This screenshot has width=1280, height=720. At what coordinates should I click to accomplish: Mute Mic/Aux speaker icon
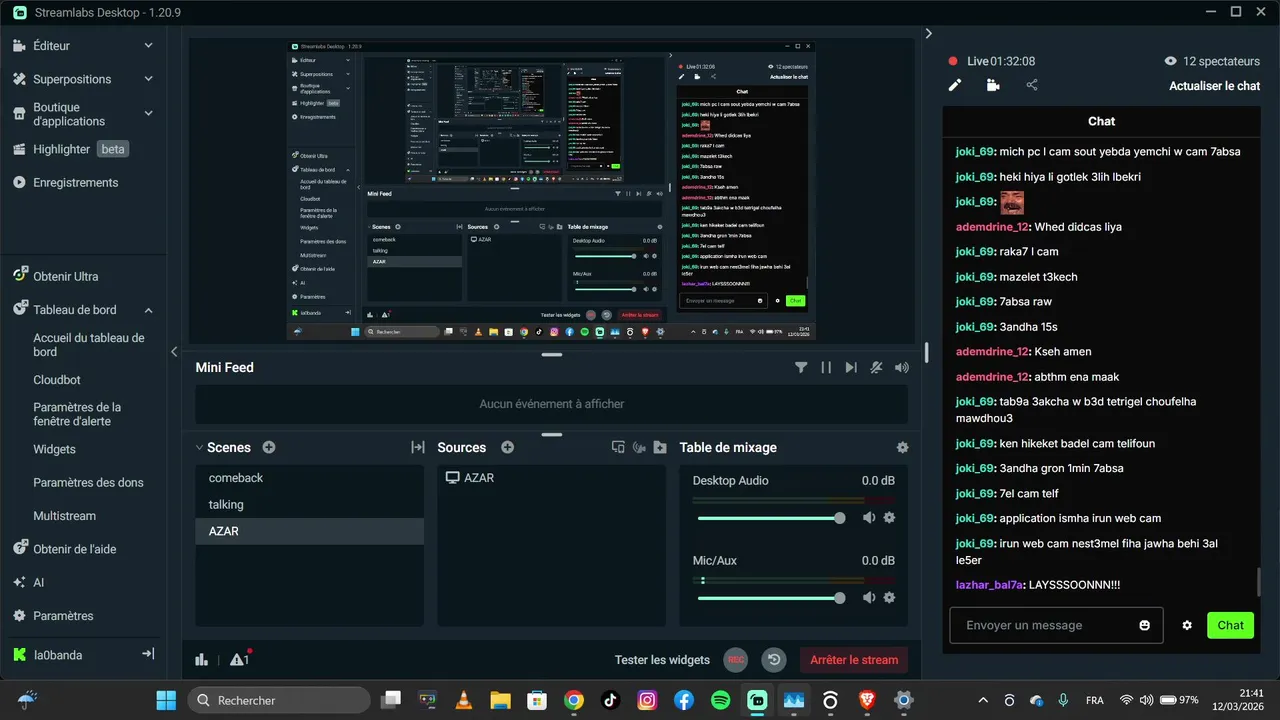point(869,597)
